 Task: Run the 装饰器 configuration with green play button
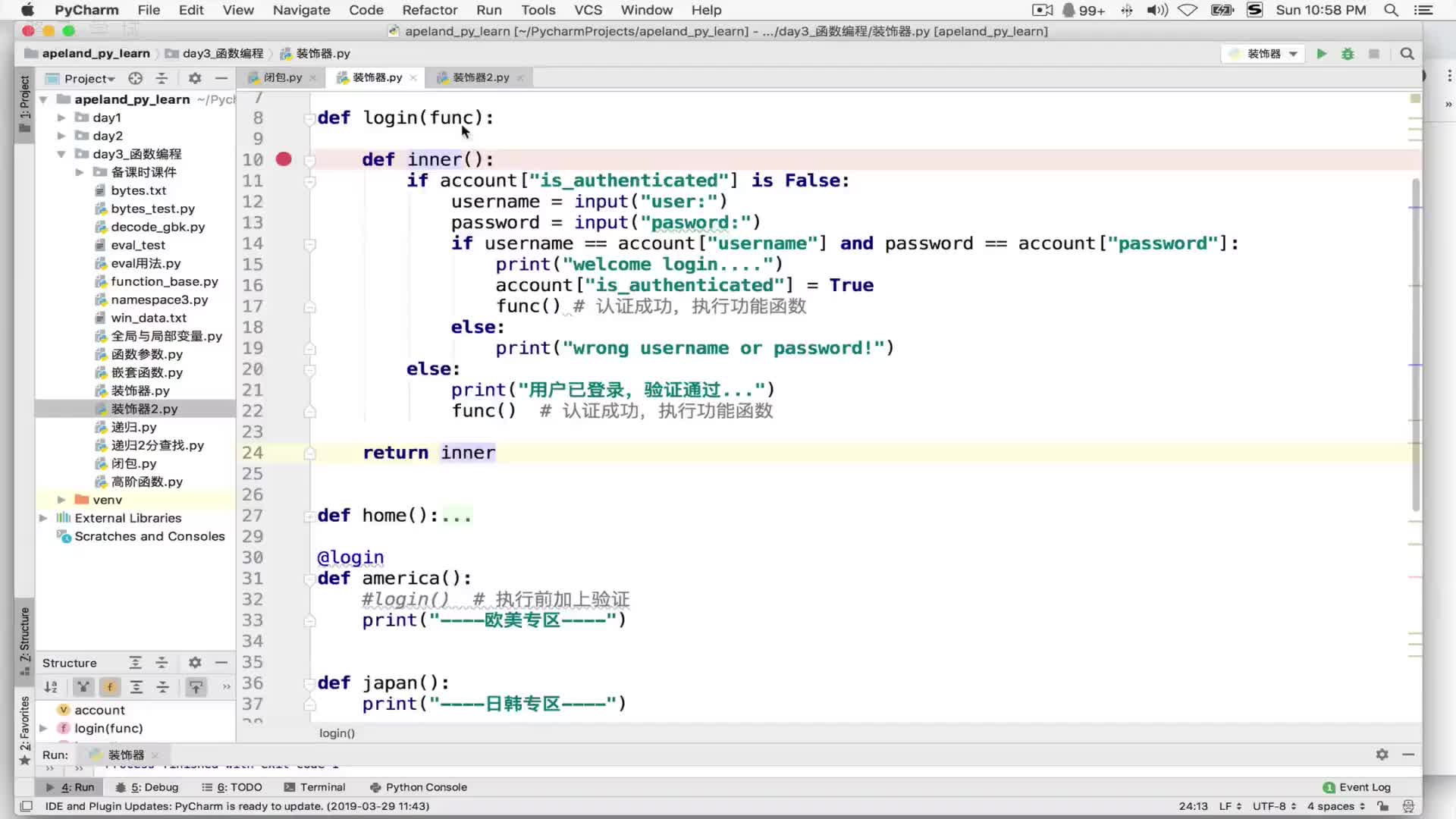1322,54
